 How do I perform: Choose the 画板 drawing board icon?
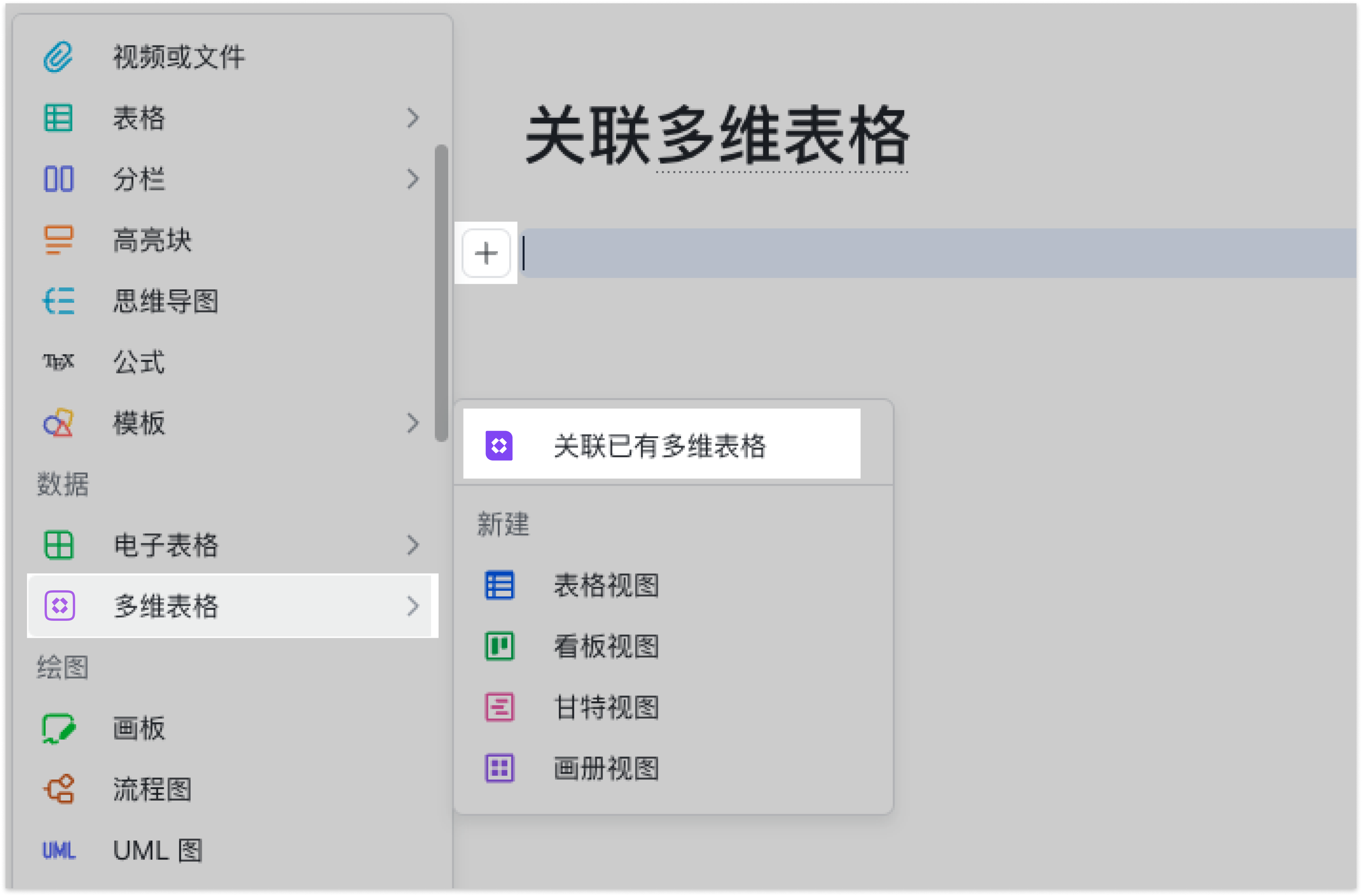(59, 728)
